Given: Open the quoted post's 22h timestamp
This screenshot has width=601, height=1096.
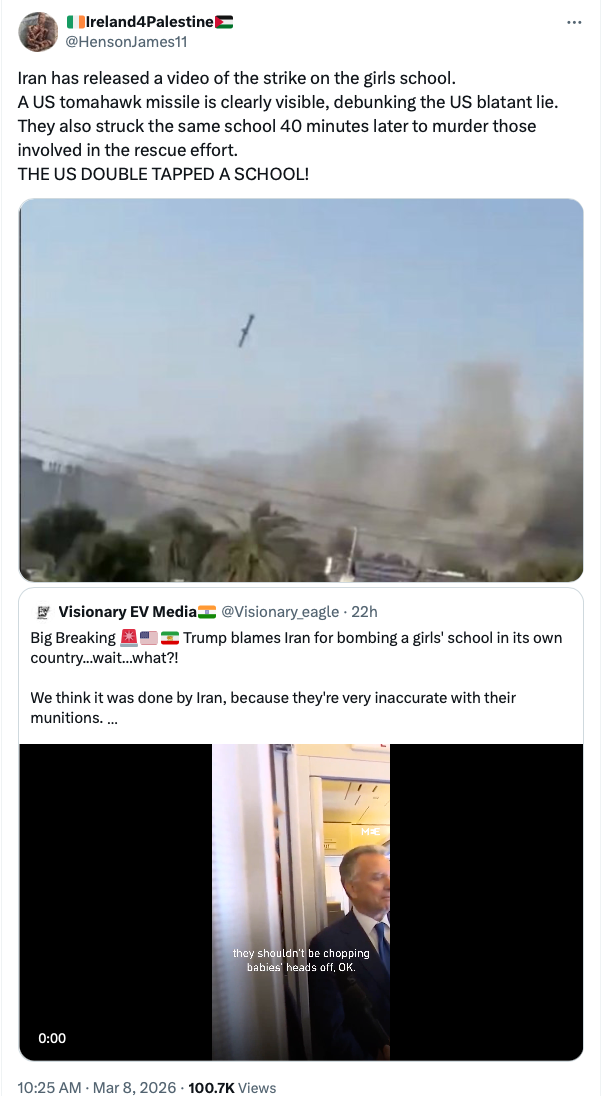Looking at the screenshot, I should click(364, 612).
